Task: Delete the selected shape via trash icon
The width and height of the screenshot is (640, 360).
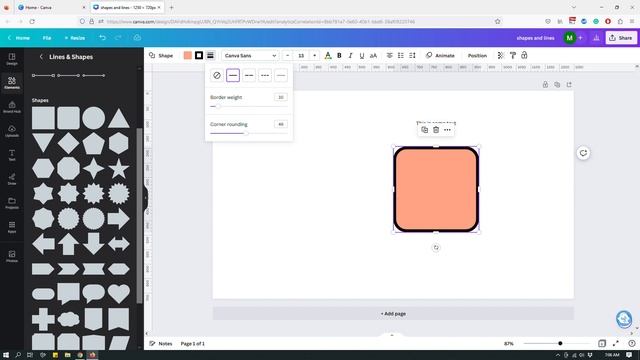Action: pos(436,130)
